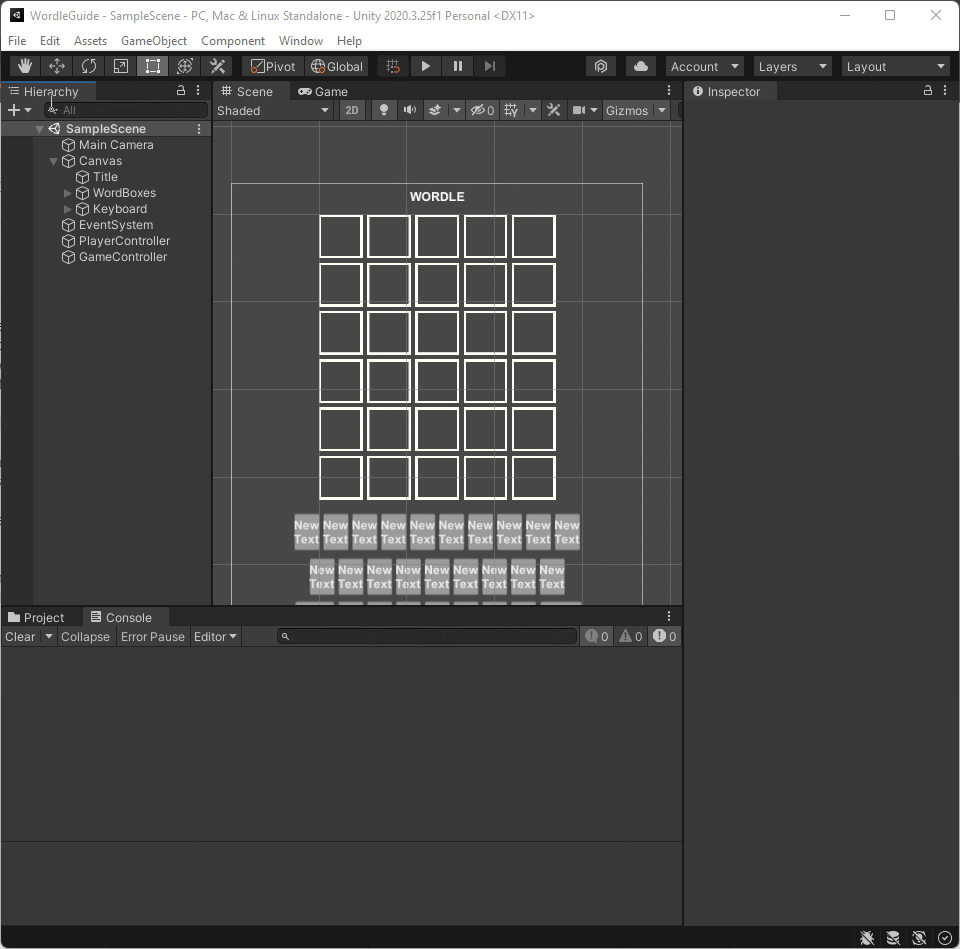This screenshot has width=960, height=949.
Task: Select the Rotate tool
Action: (88, 66)
